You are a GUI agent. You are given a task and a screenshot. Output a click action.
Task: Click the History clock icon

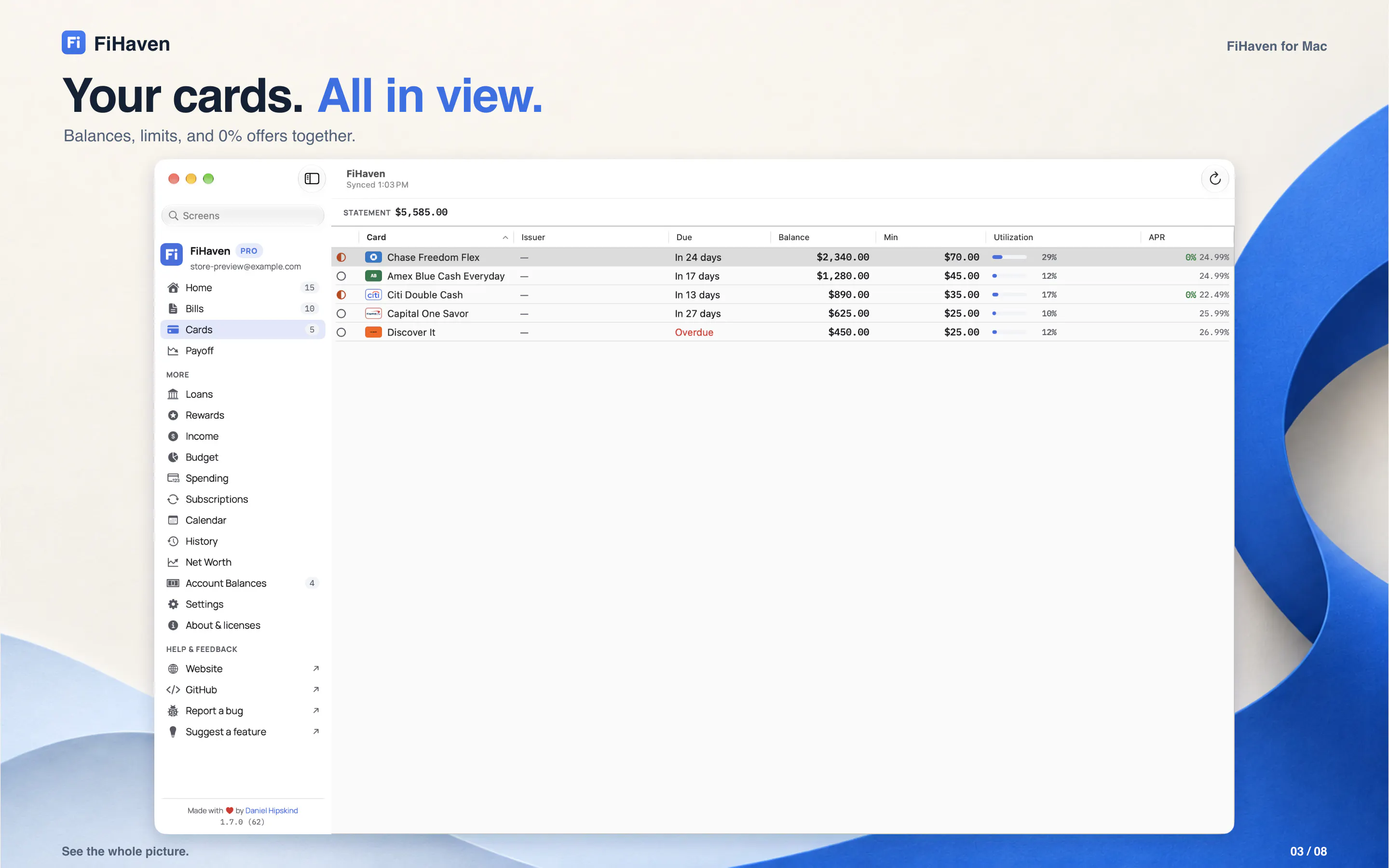(173, 542)
